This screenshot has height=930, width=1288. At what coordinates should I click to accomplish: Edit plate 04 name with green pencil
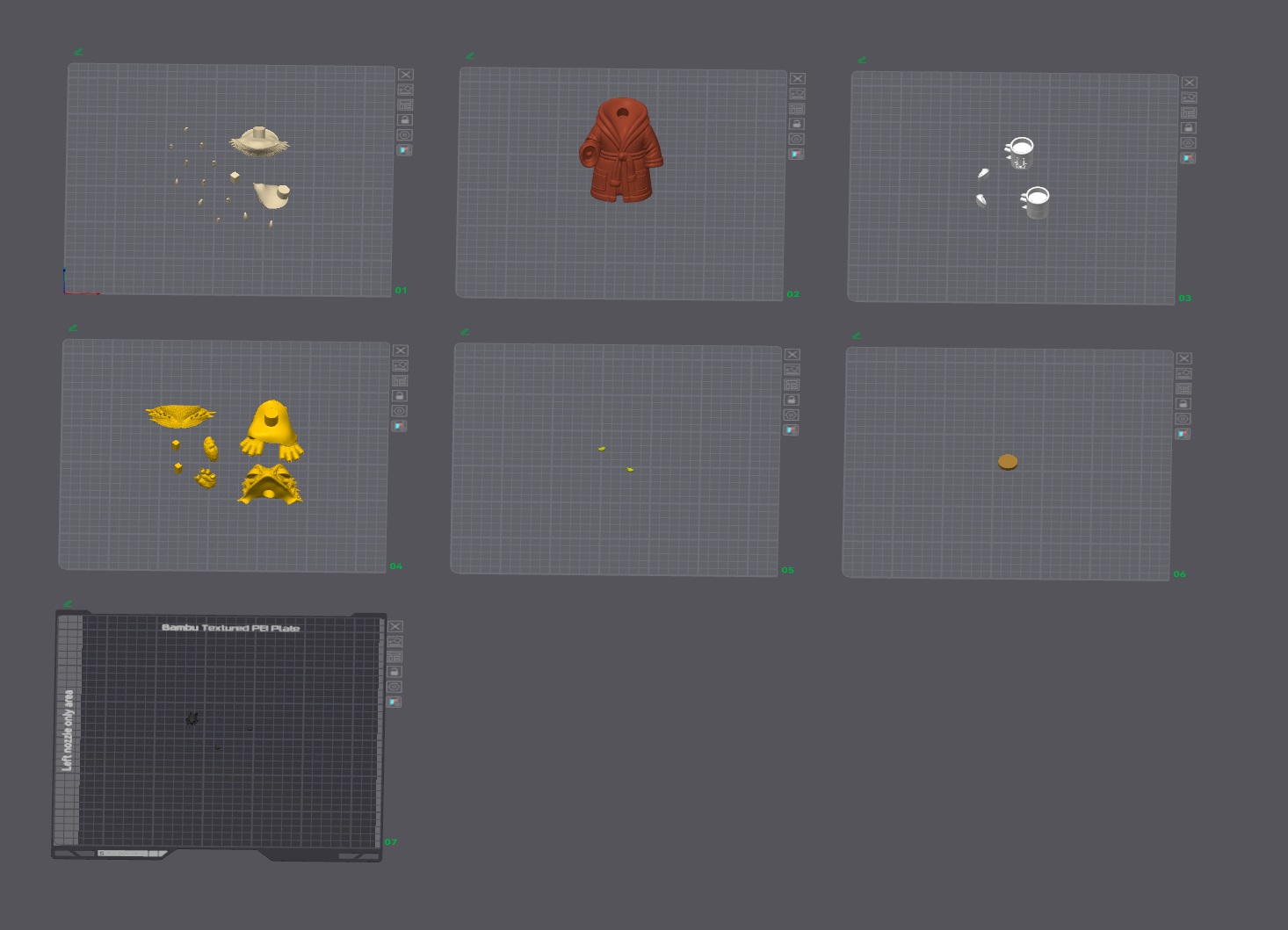pyautogui.click(x=73, y=328)
